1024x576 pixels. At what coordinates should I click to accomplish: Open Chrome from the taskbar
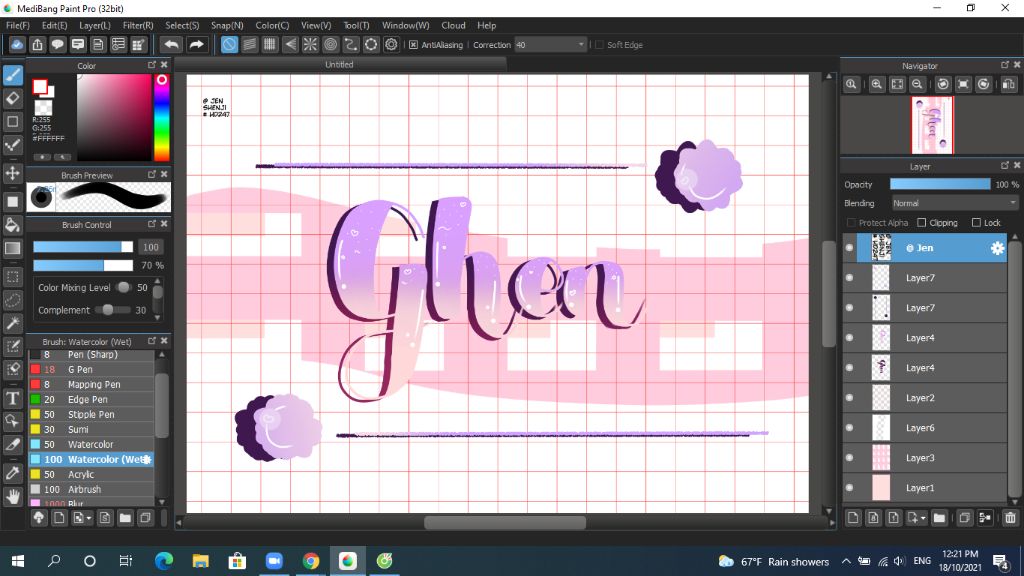pyautogui.click(x=311, y=561)
